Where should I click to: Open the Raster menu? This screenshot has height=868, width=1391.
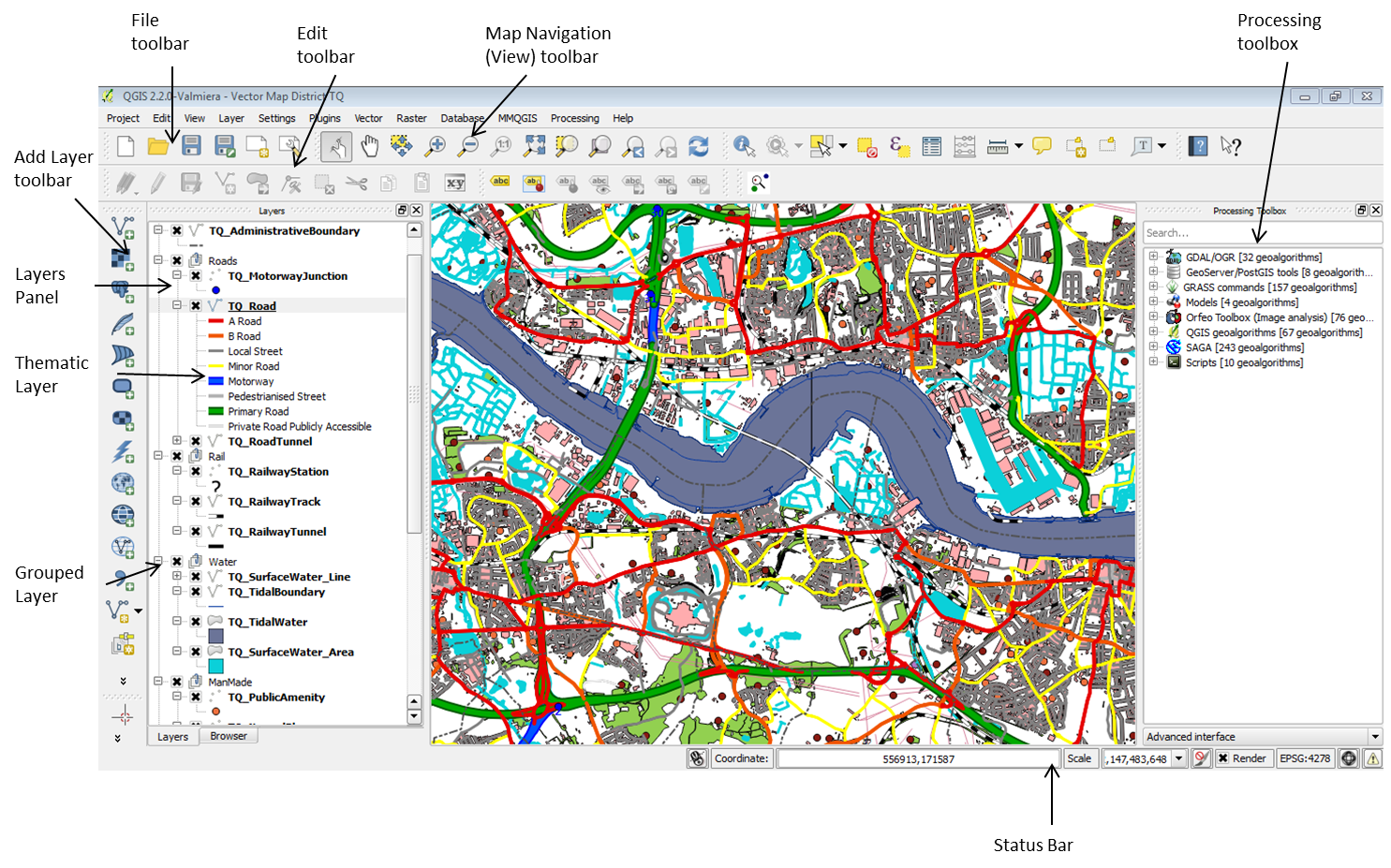[411, 118]
